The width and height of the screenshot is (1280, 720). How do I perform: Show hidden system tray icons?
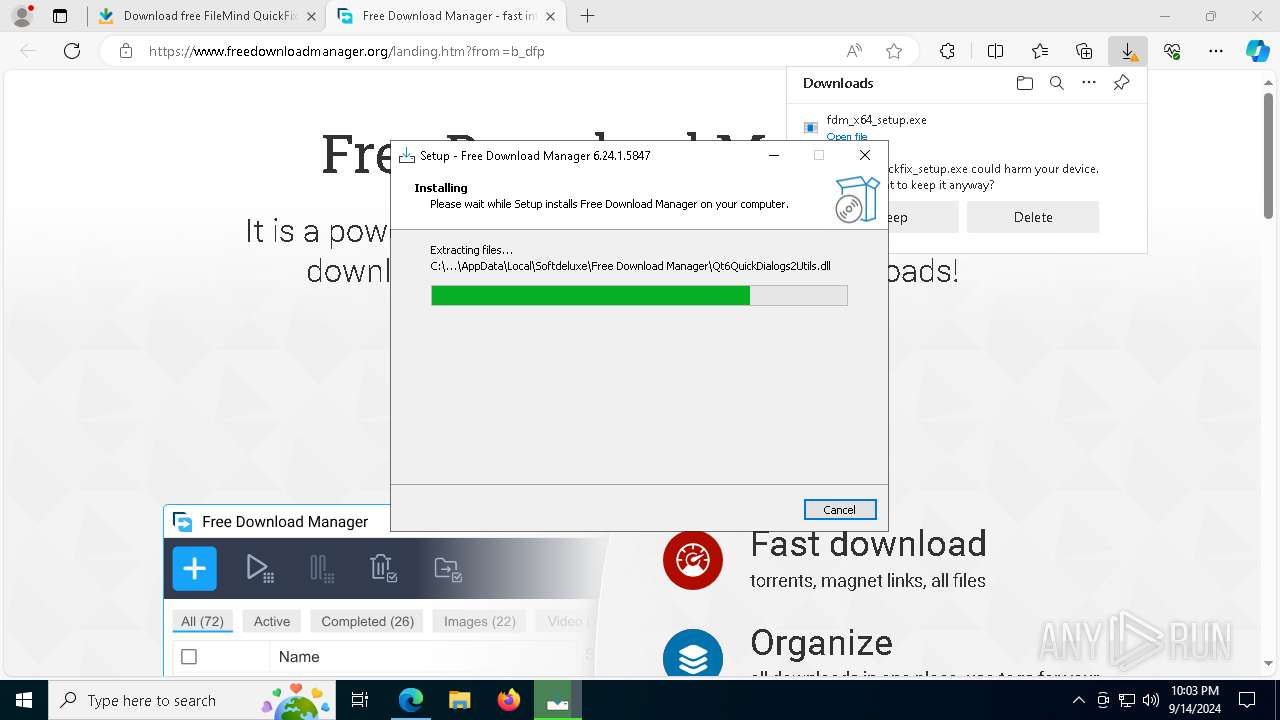1079,700
